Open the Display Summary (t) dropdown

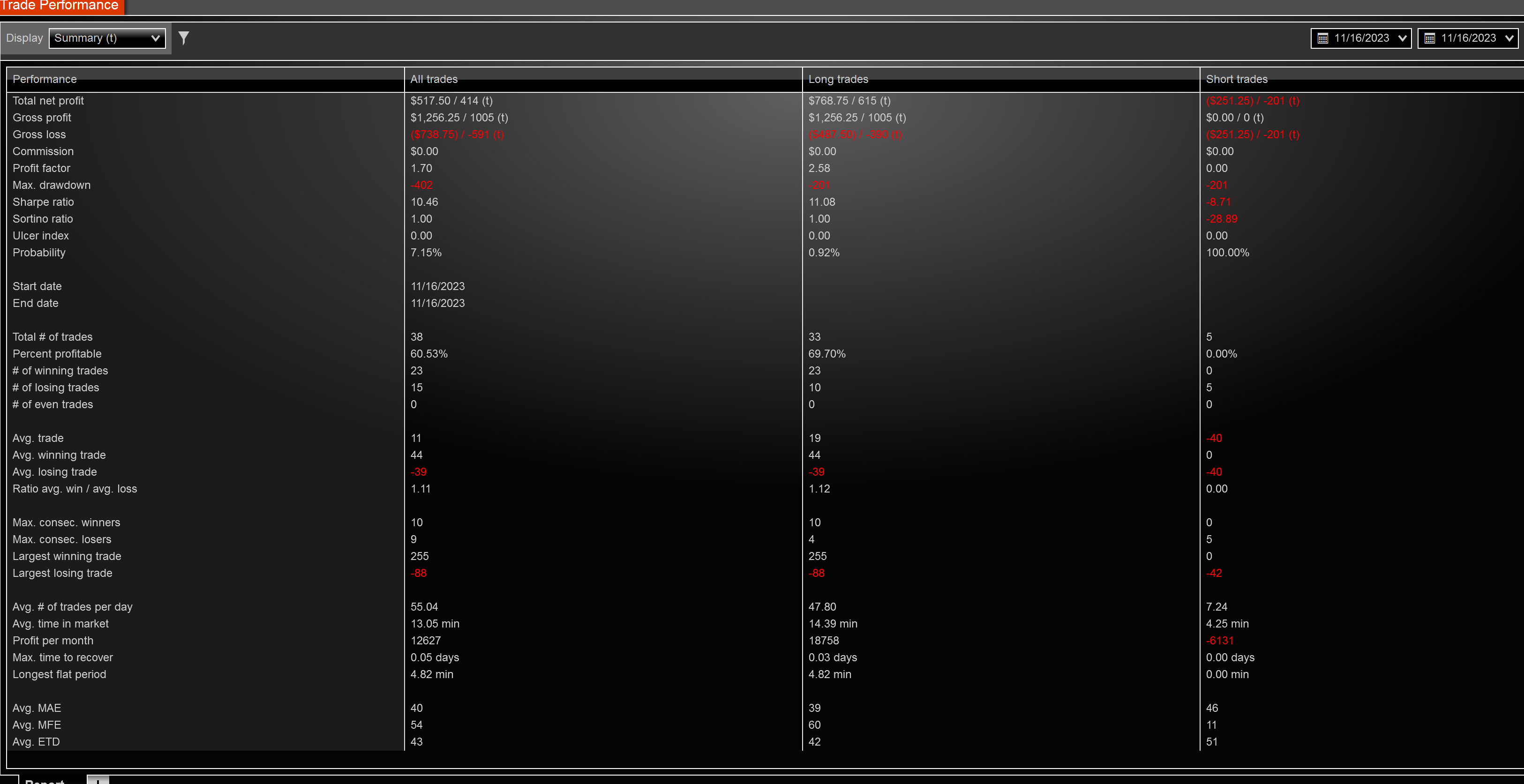[107, 38]
